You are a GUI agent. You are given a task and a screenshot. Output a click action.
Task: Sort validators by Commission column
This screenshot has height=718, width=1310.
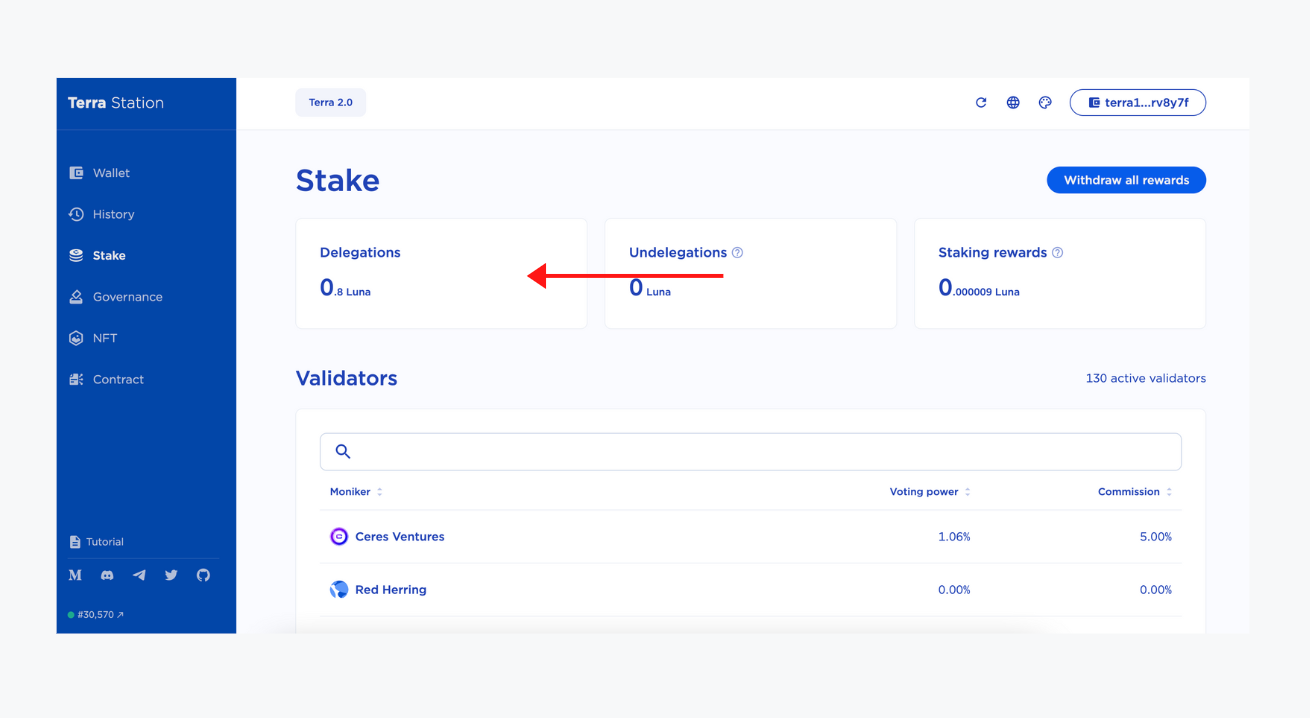tap(1135, 492)
